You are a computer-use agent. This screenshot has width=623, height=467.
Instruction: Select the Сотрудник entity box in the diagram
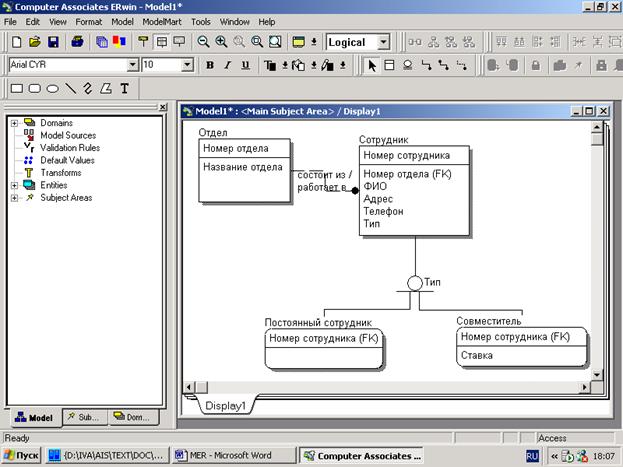coord(413,190)
